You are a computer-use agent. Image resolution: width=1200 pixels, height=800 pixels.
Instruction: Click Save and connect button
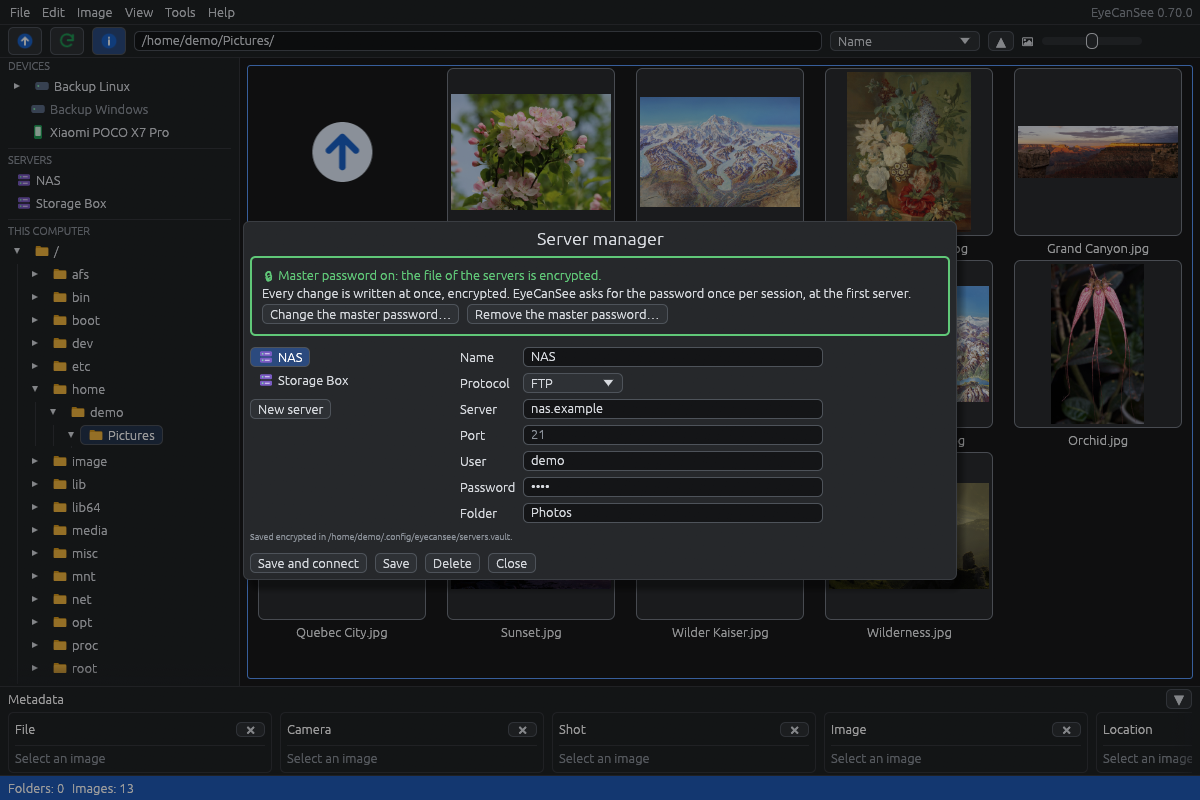click(x=308, y=563)
